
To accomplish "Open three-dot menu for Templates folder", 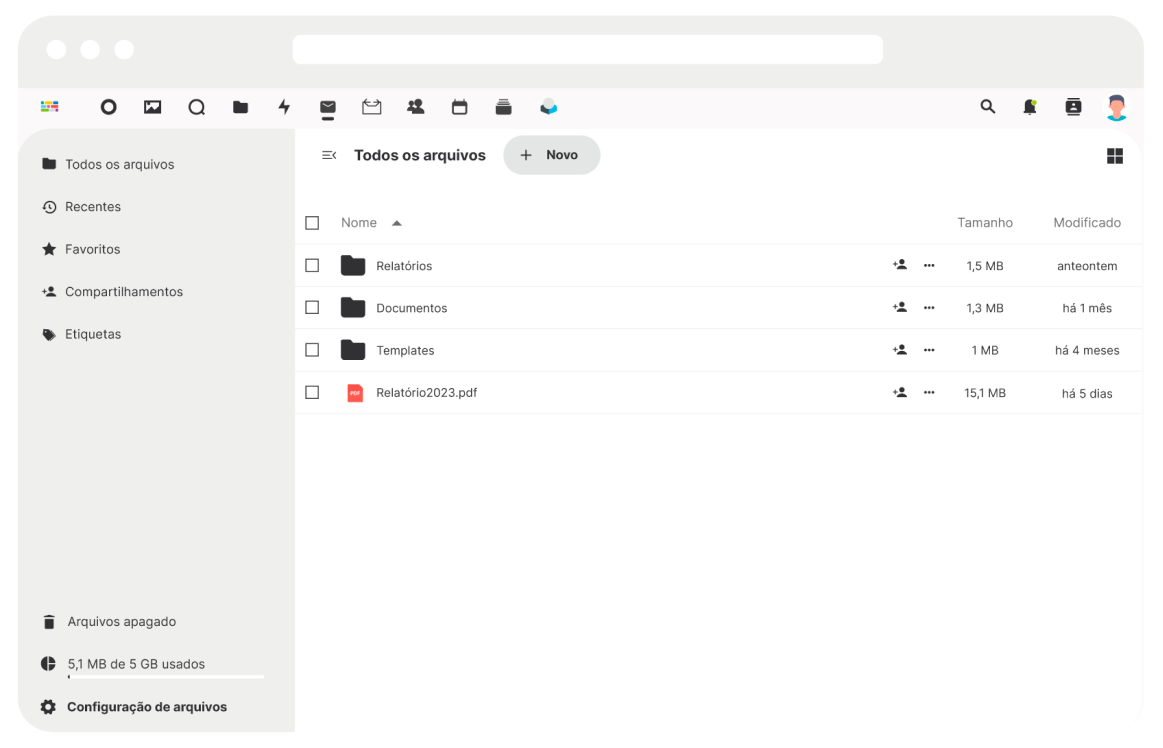I will click(x=929, y=350).
